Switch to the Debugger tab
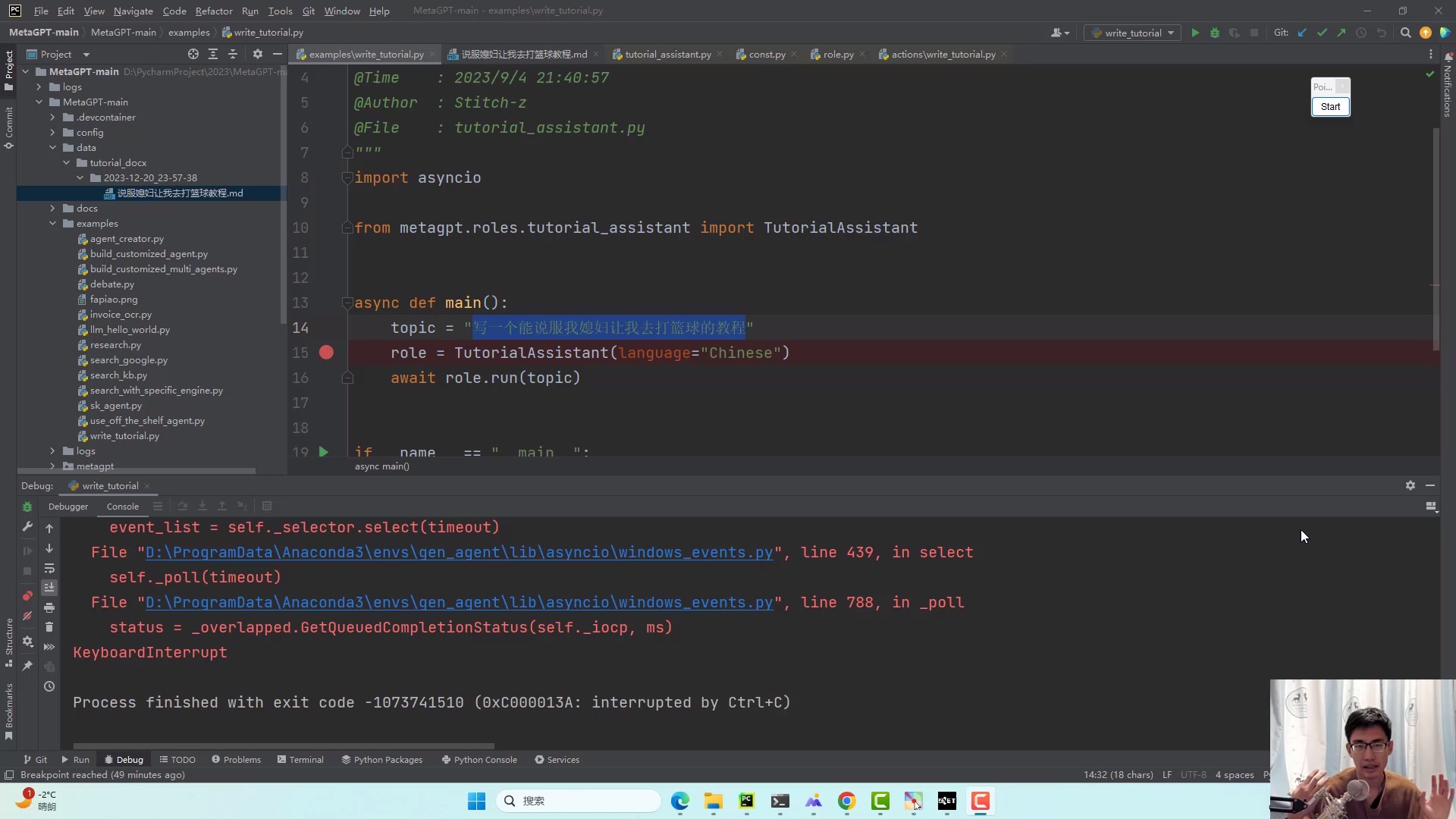 pyautogui.click(x=68, y=506)
